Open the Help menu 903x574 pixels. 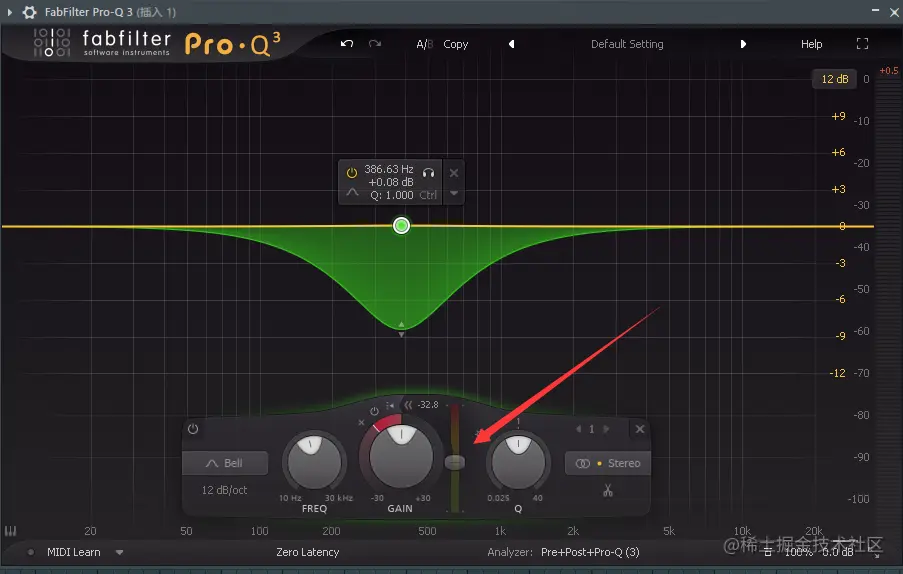pyautogui.click(x=811, y=44)
